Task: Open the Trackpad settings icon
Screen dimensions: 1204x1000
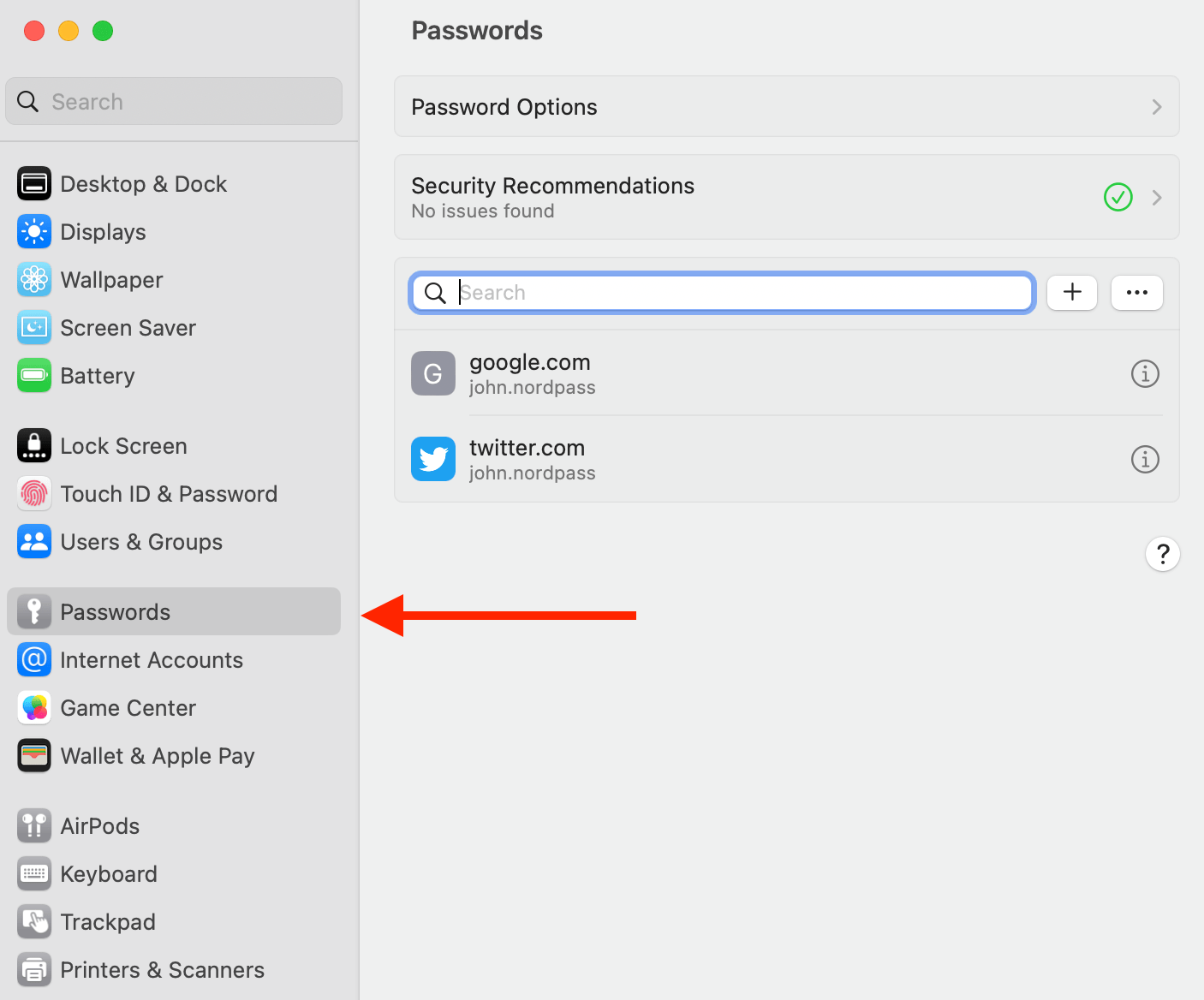Action: (x=34, y=921)
